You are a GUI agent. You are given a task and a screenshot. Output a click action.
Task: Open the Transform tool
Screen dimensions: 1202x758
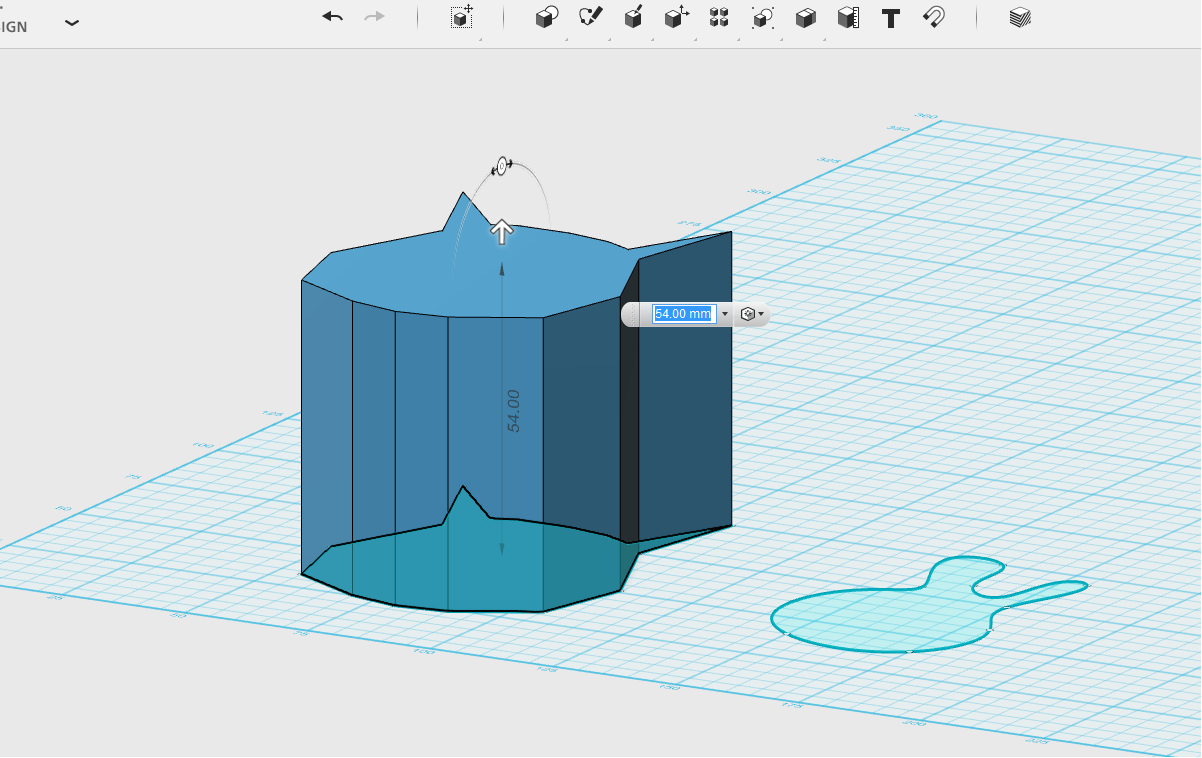(x=461, y=18)
